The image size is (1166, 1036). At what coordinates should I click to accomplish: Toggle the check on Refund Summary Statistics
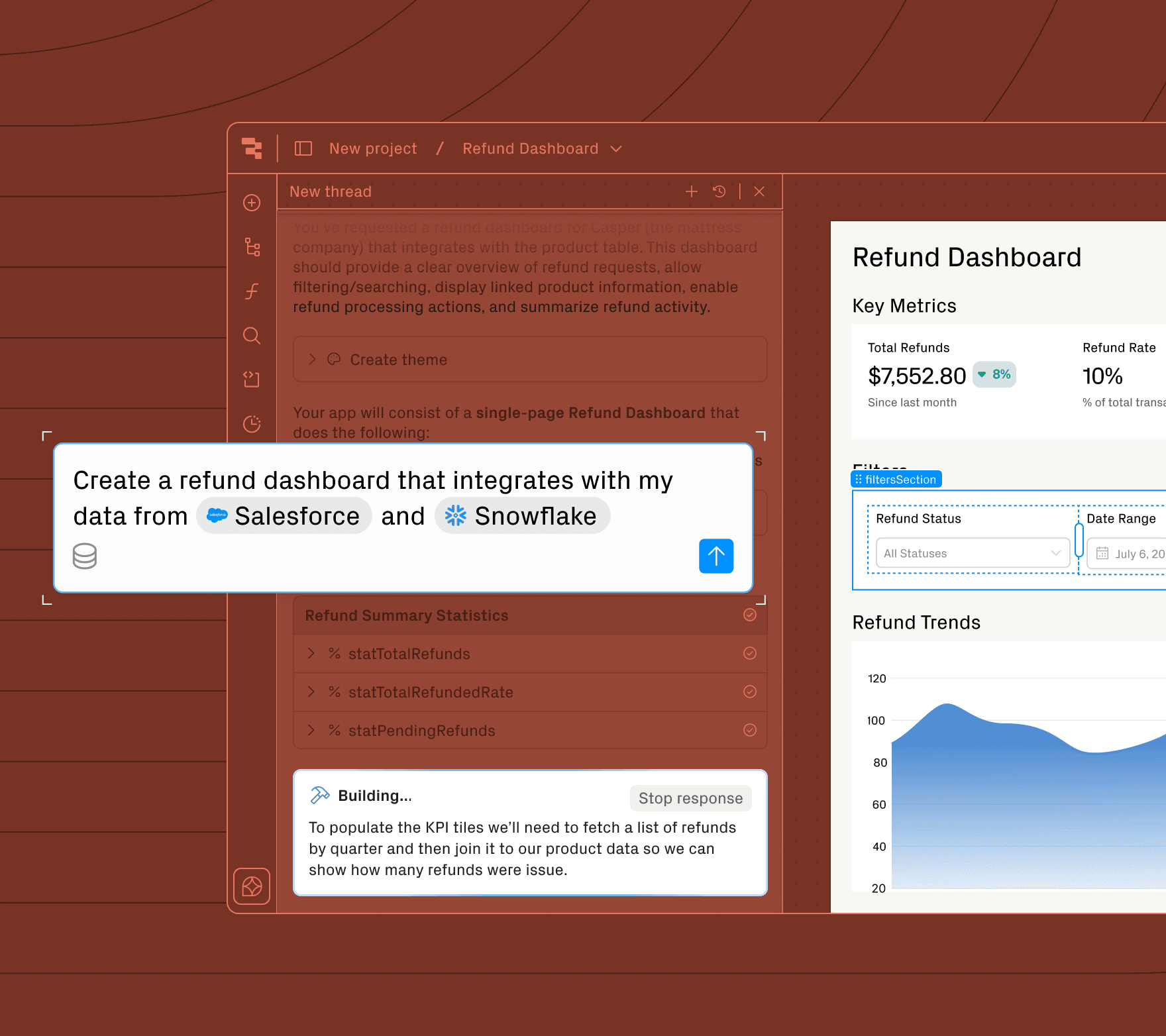point(749,615)
